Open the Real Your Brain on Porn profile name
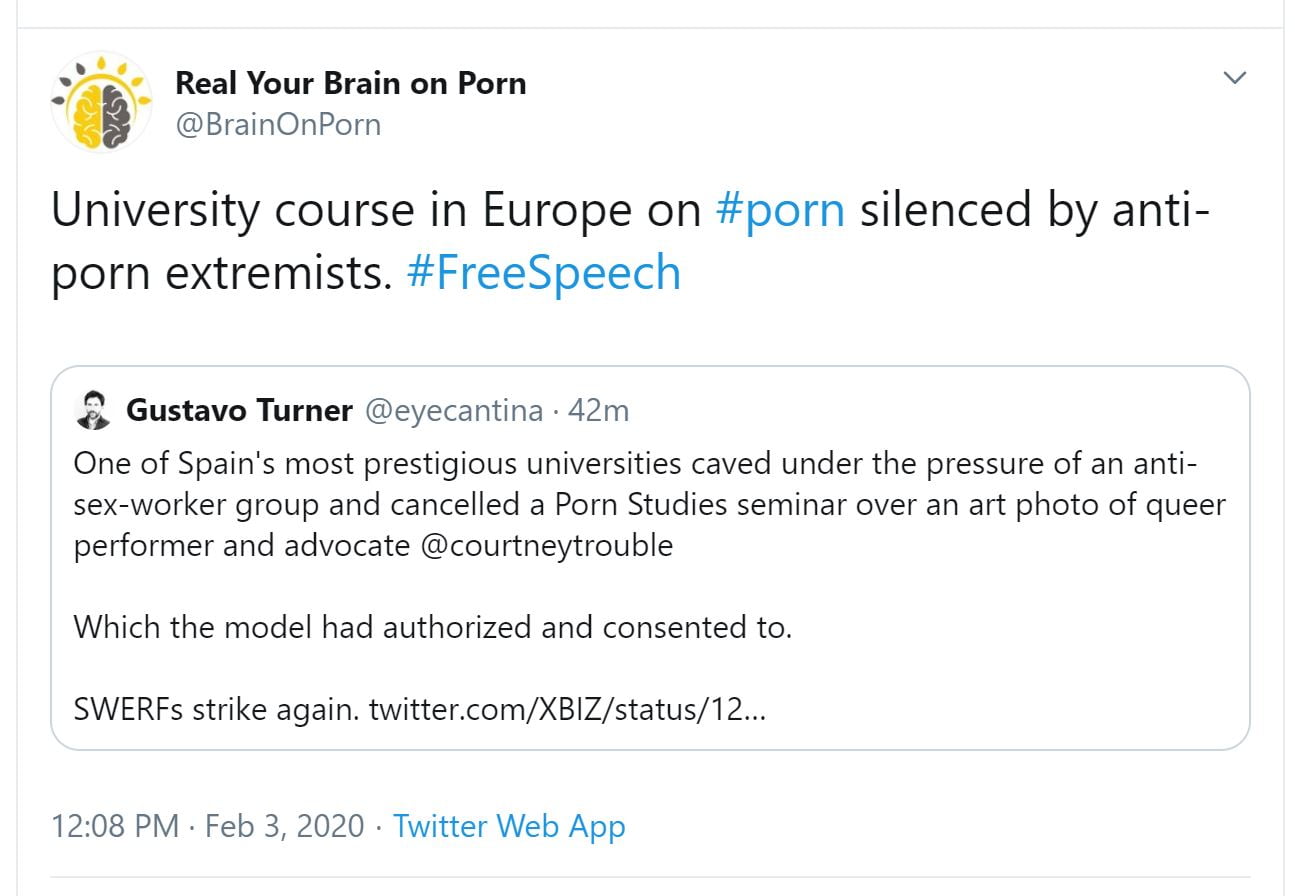 350,83
